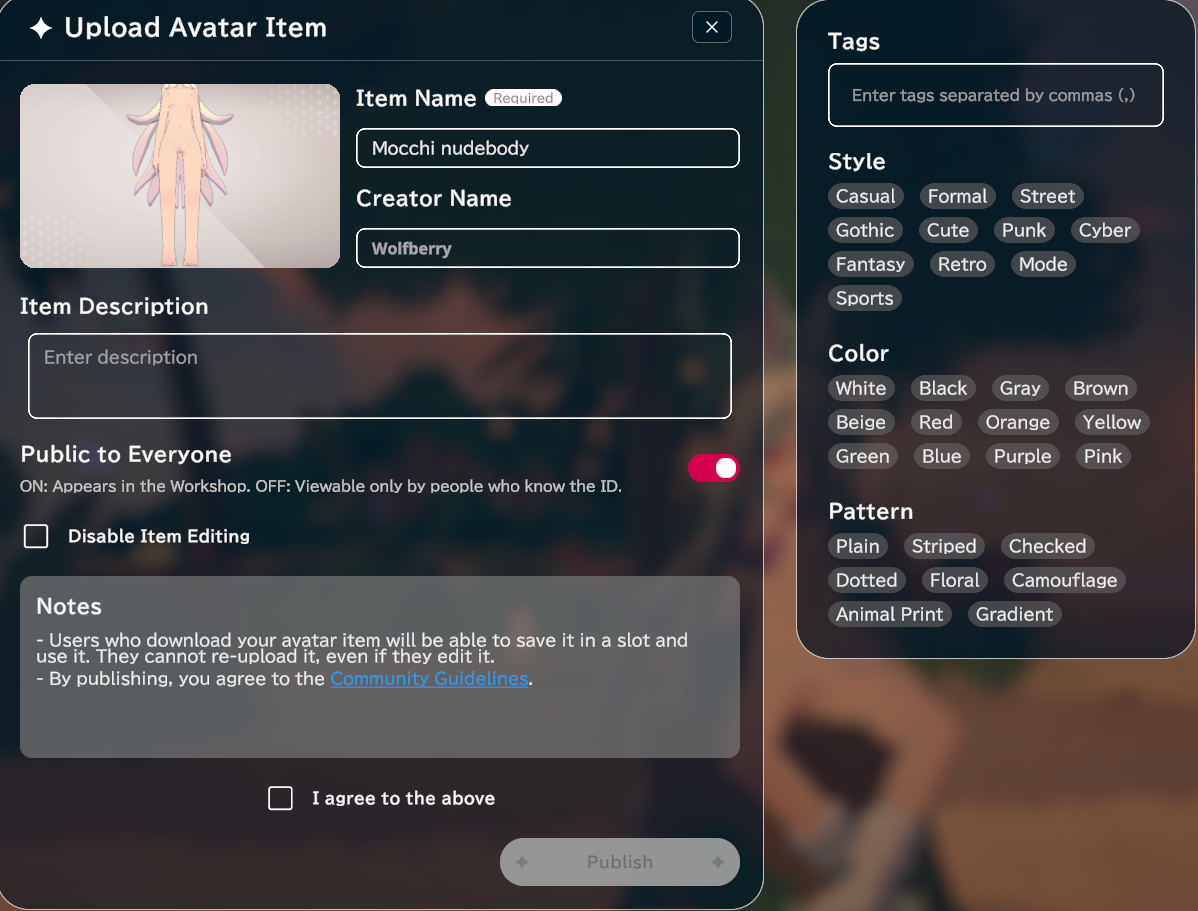Select the Green color tag
Viewport: 1198px width, 911px height.
pyautogui.click(x=863, y=456)
